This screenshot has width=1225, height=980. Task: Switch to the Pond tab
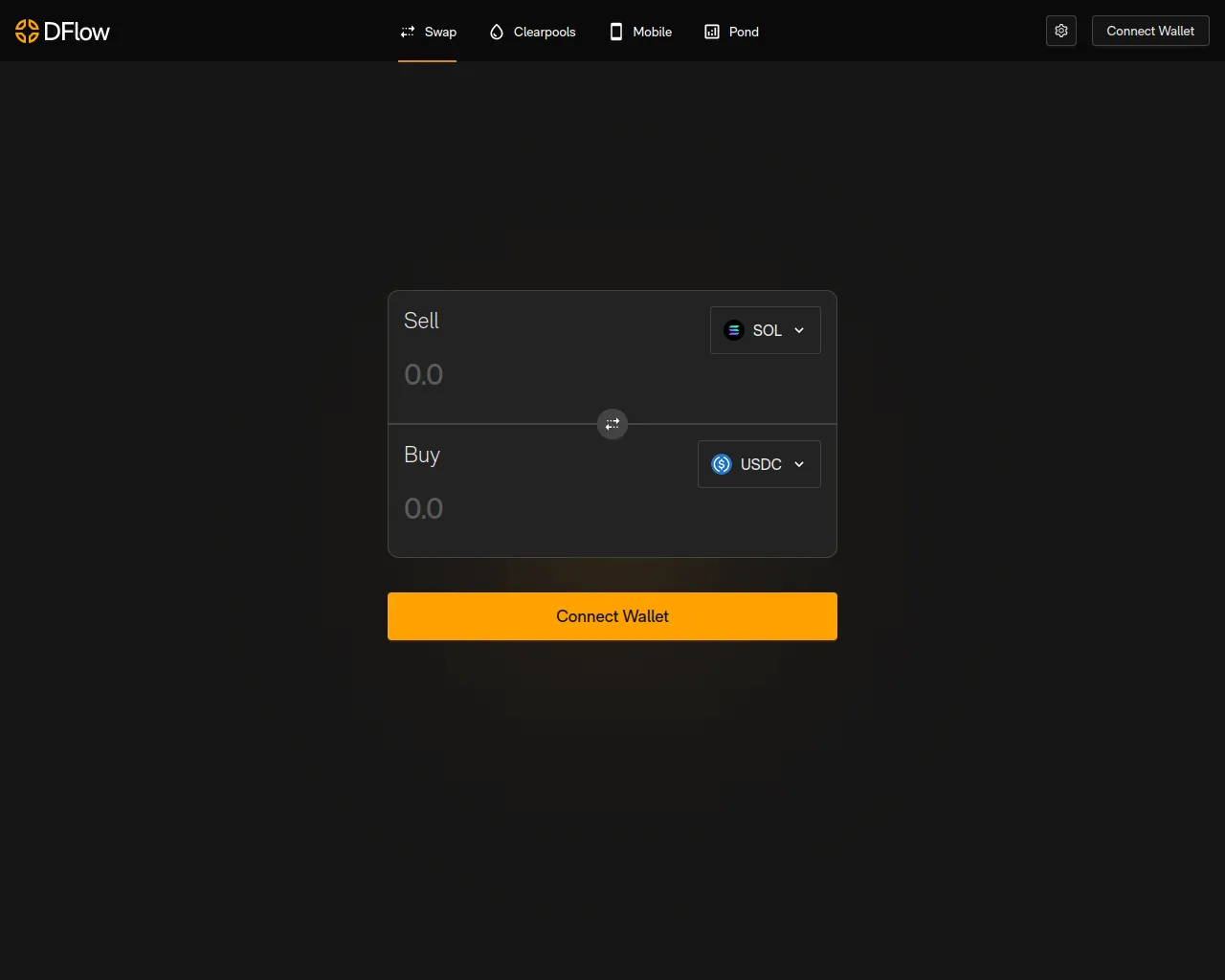pyautogui.click(x=731, y=32)
